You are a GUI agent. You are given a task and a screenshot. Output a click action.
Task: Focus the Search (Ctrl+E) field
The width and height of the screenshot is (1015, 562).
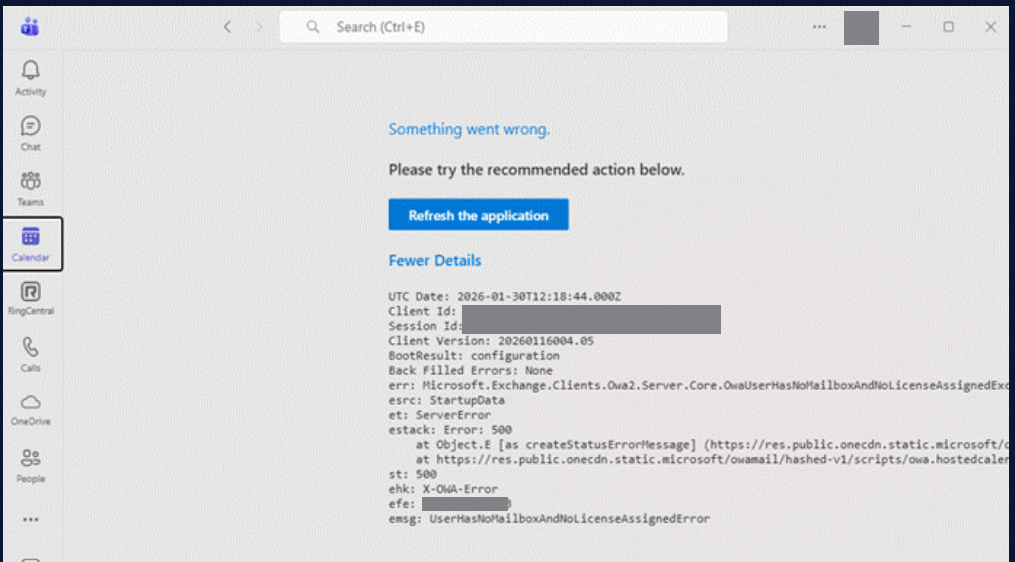point(503,27)
